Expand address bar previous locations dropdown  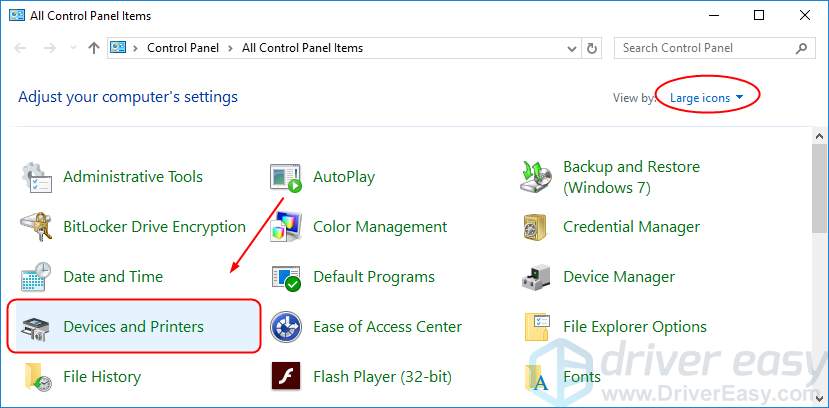click(570, 48)
